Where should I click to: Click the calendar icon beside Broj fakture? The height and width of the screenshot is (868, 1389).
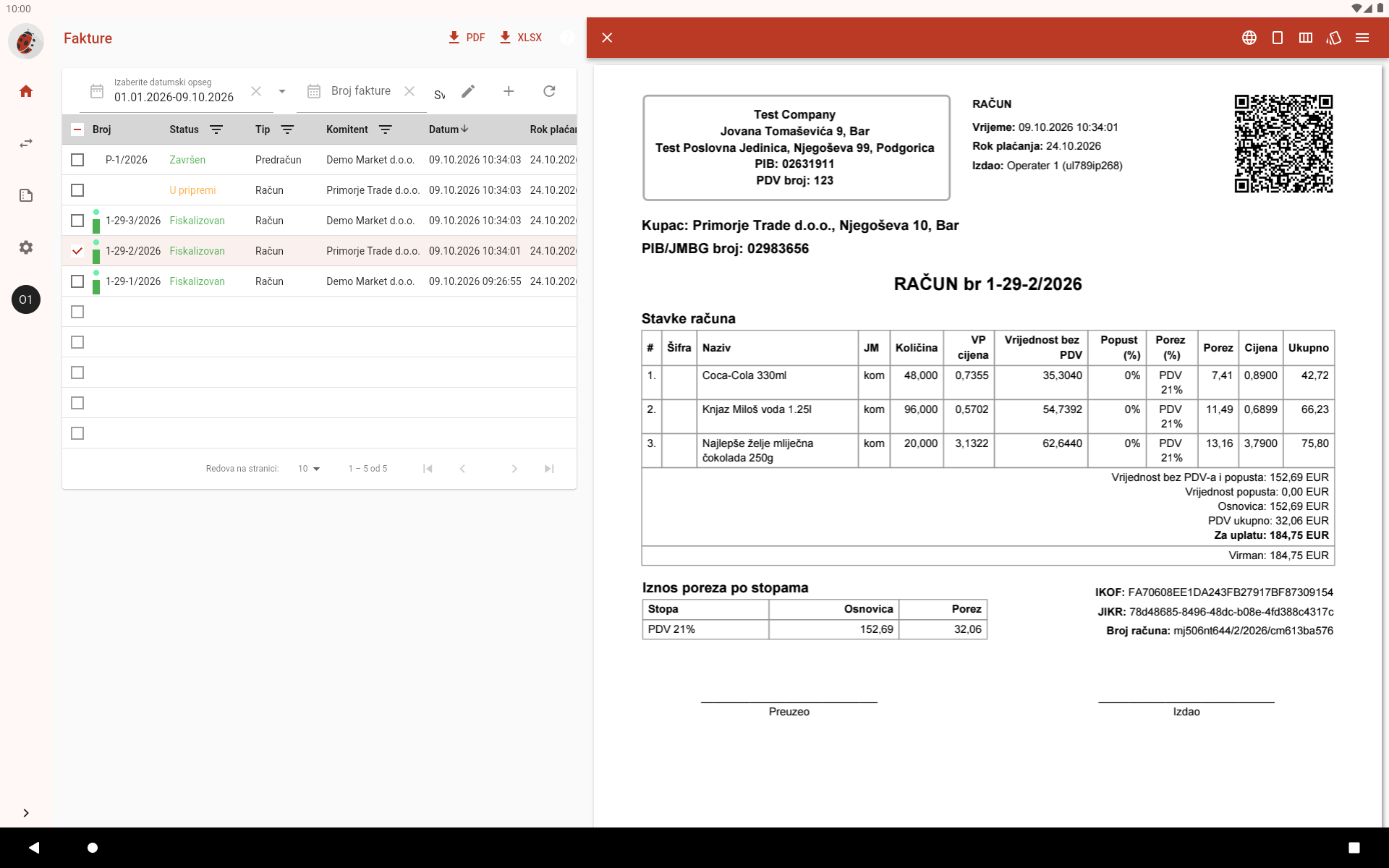pyautogui.click(x=314, y=91)
